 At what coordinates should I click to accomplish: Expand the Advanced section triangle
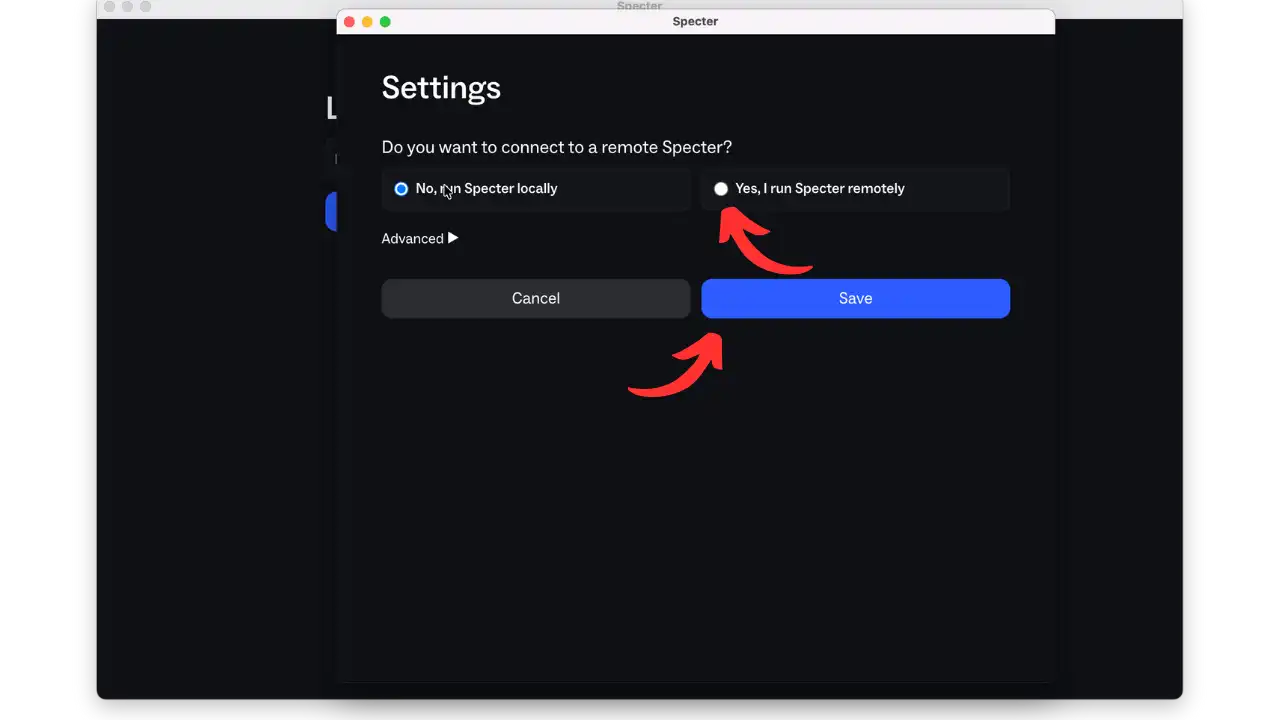tap(453, 238)
